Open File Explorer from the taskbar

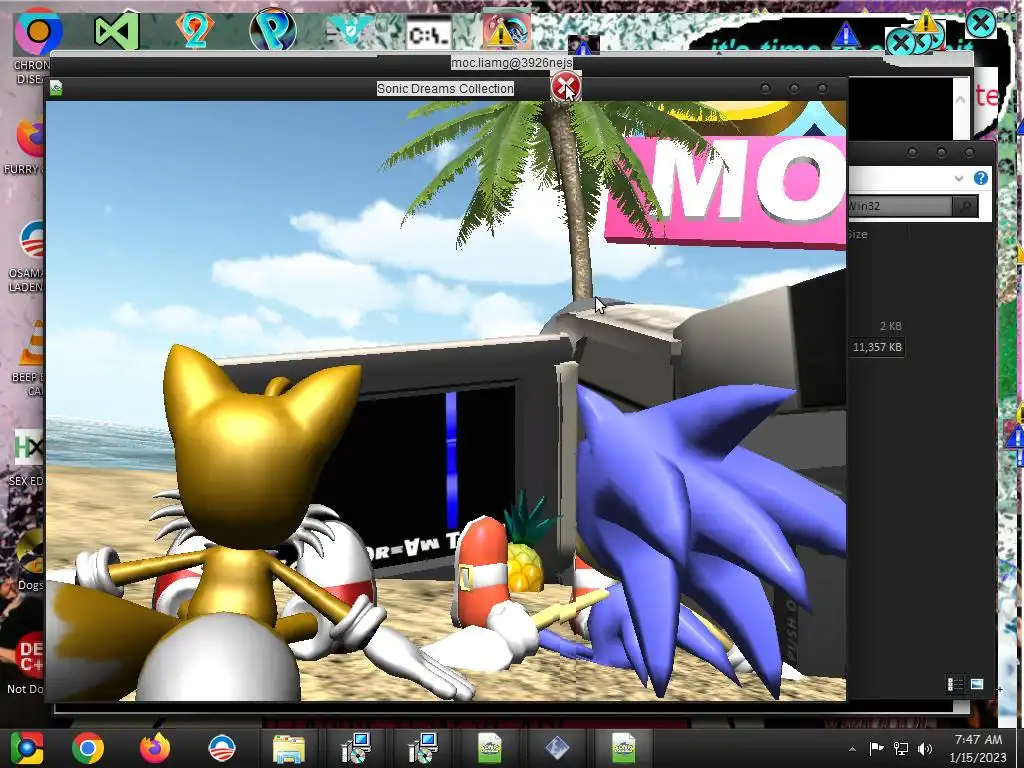(x=288, y=748)
